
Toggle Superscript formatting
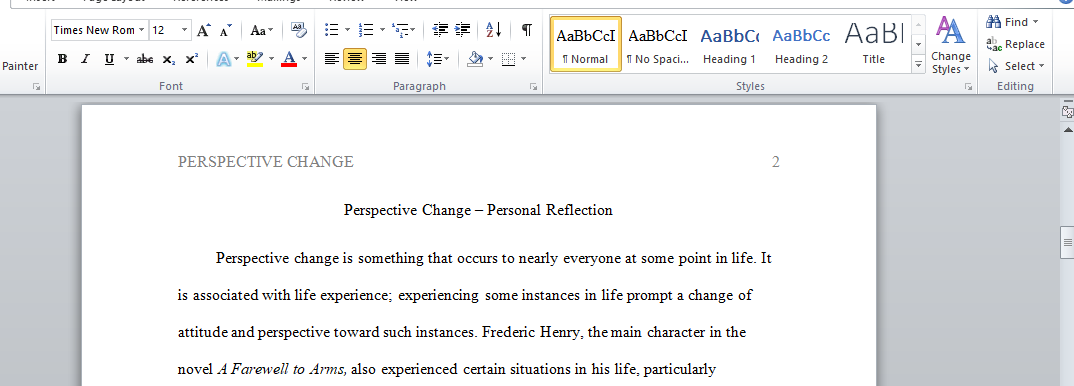point(192,60)
